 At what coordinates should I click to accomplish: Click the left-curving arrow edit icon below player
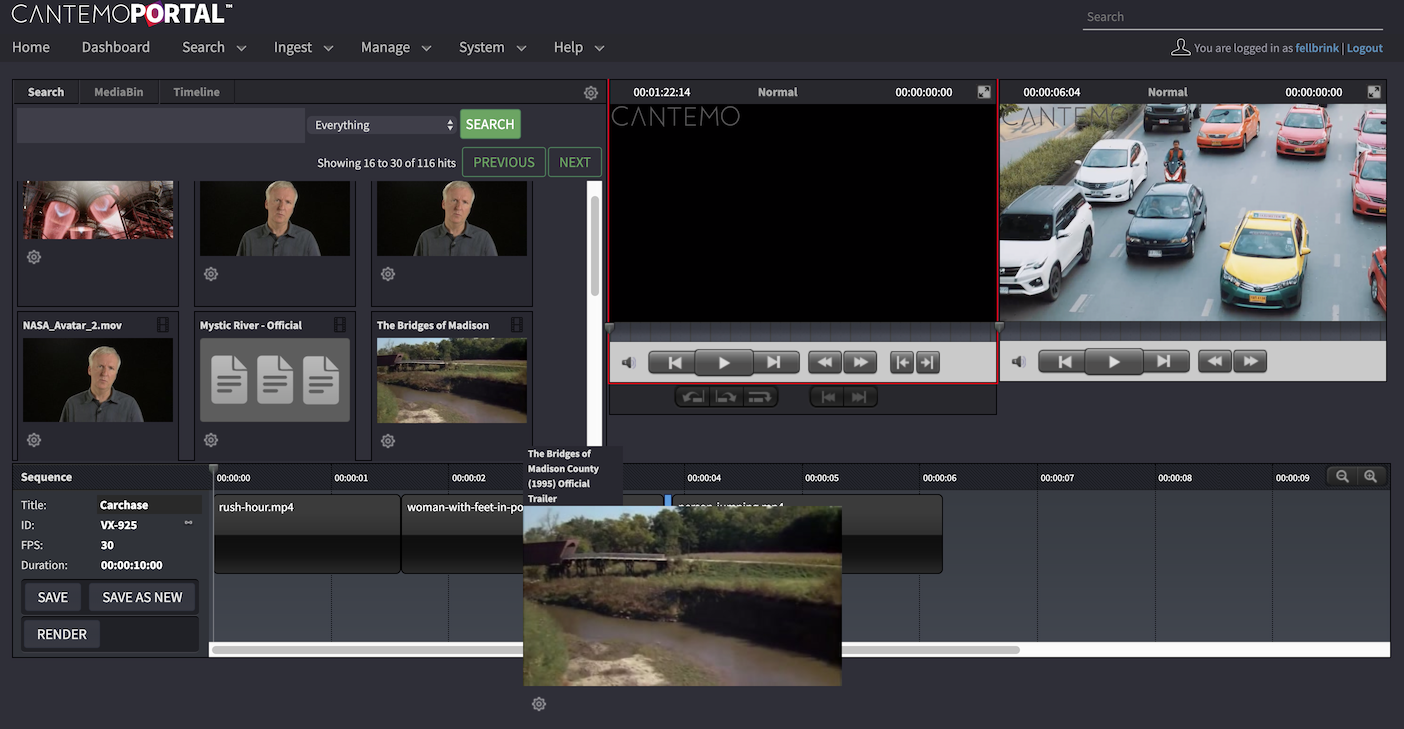click(x=693, y=397)
